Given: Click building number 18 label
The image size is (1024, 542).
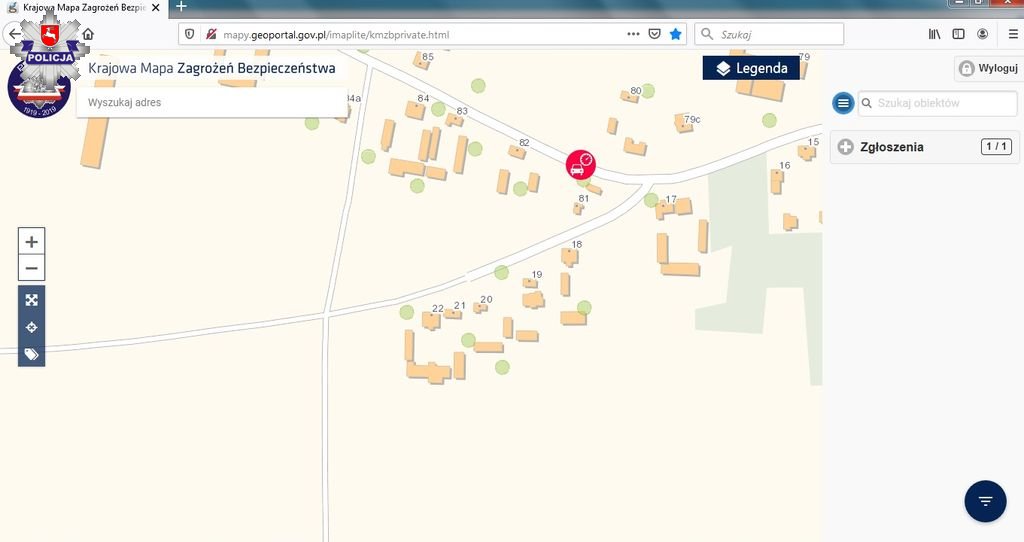Looking at the screenshot, I should (577, 244).
